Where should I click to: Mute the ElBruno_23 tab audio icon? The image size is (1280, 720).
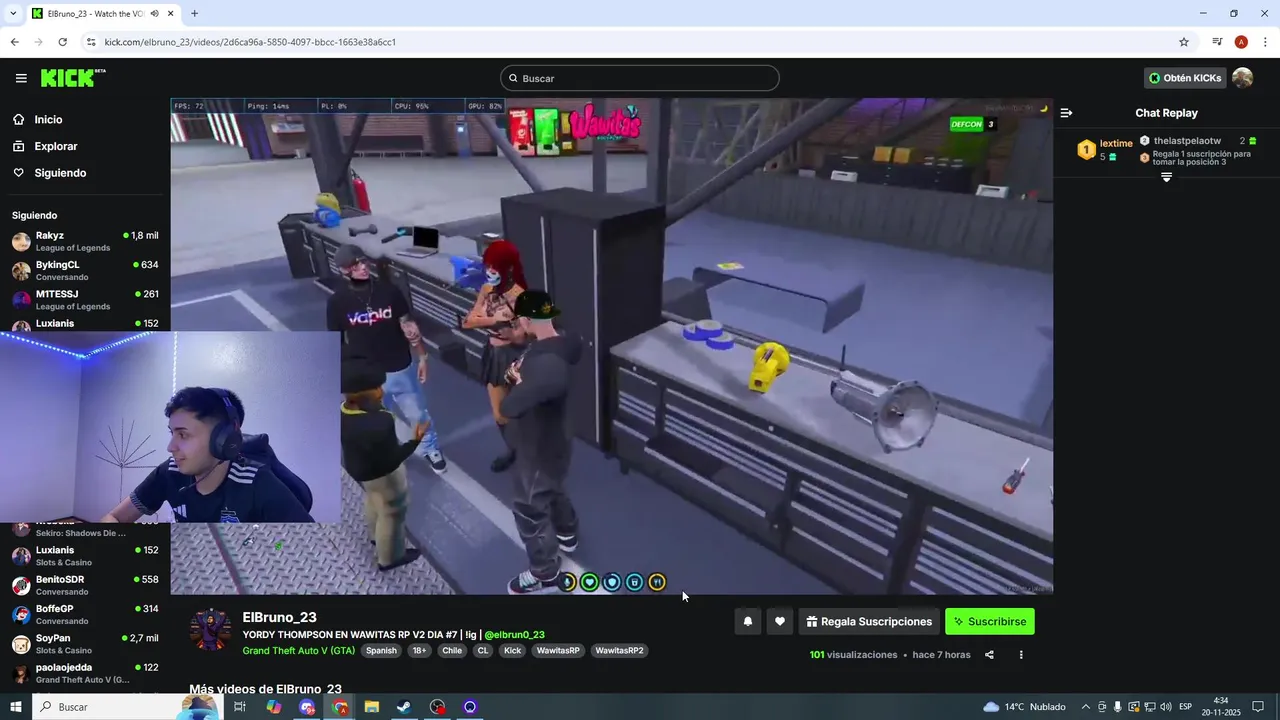coord(154,14)
